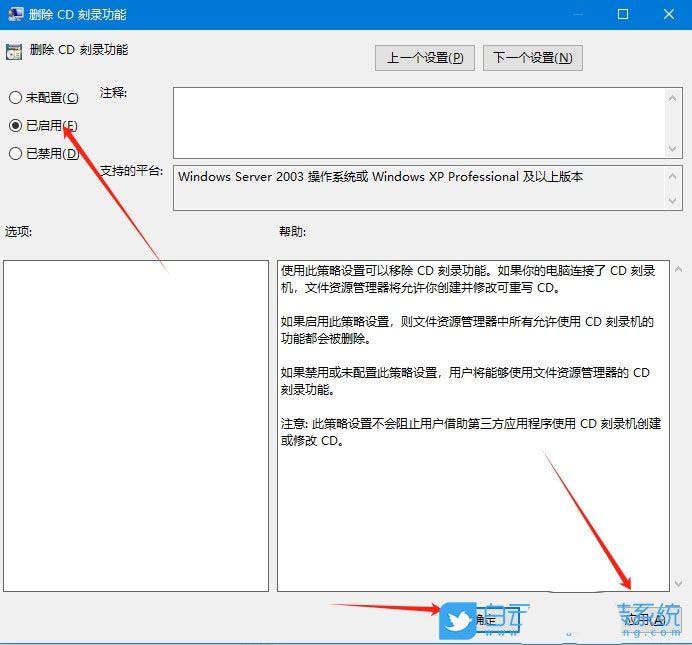Select the 已启用 radio option
The image size is (692, 645).
click(x=15, y=126)
